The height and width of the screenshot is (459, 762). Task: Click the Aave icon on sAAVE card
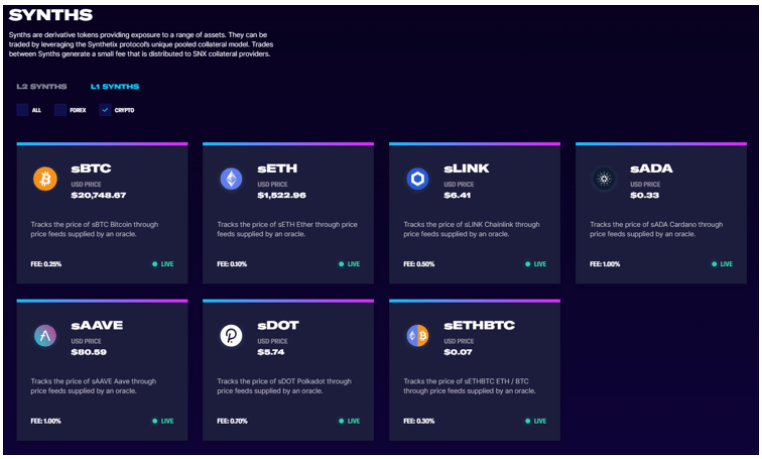[45, 336]
